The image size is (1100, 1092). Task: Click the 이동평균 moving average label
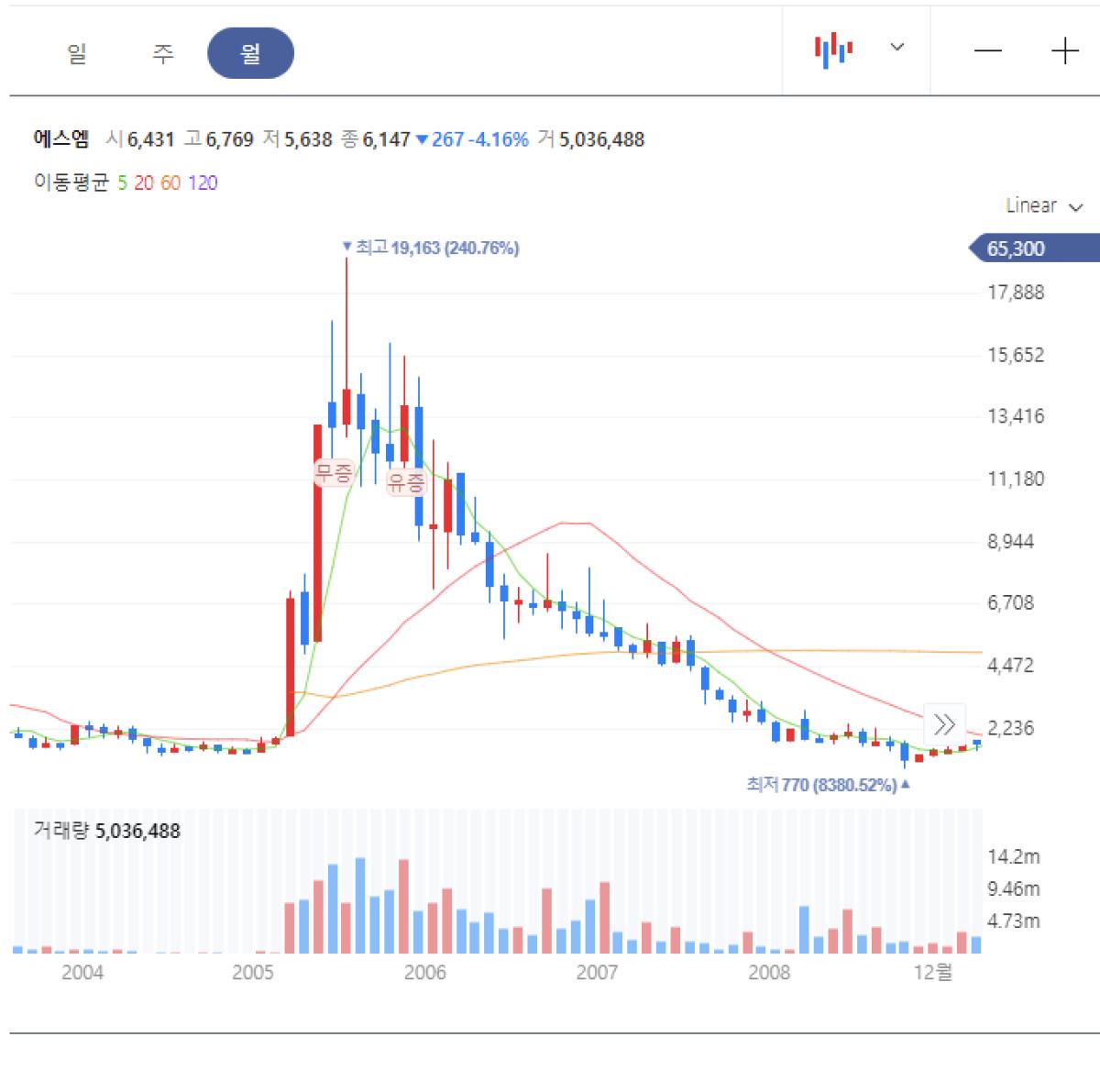pyautogui.click(x=71, y=183)
